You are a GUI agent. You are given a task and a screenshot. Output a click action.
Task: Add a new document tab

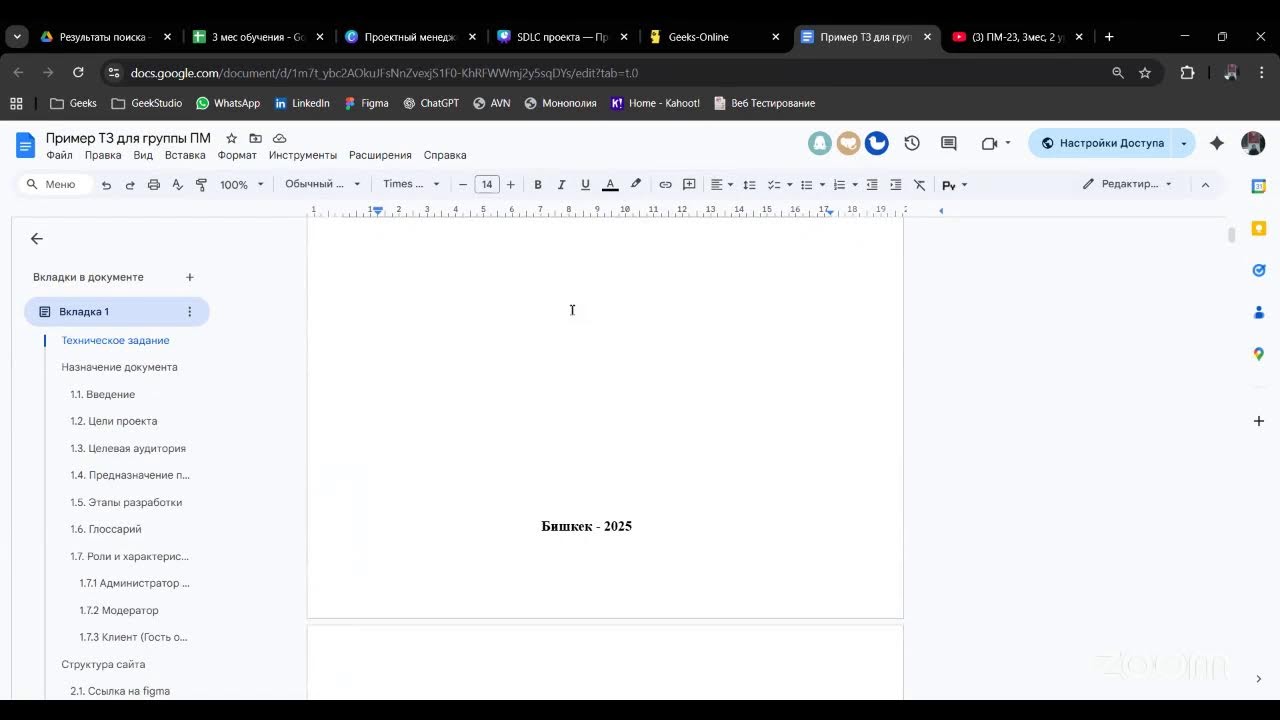190,277
